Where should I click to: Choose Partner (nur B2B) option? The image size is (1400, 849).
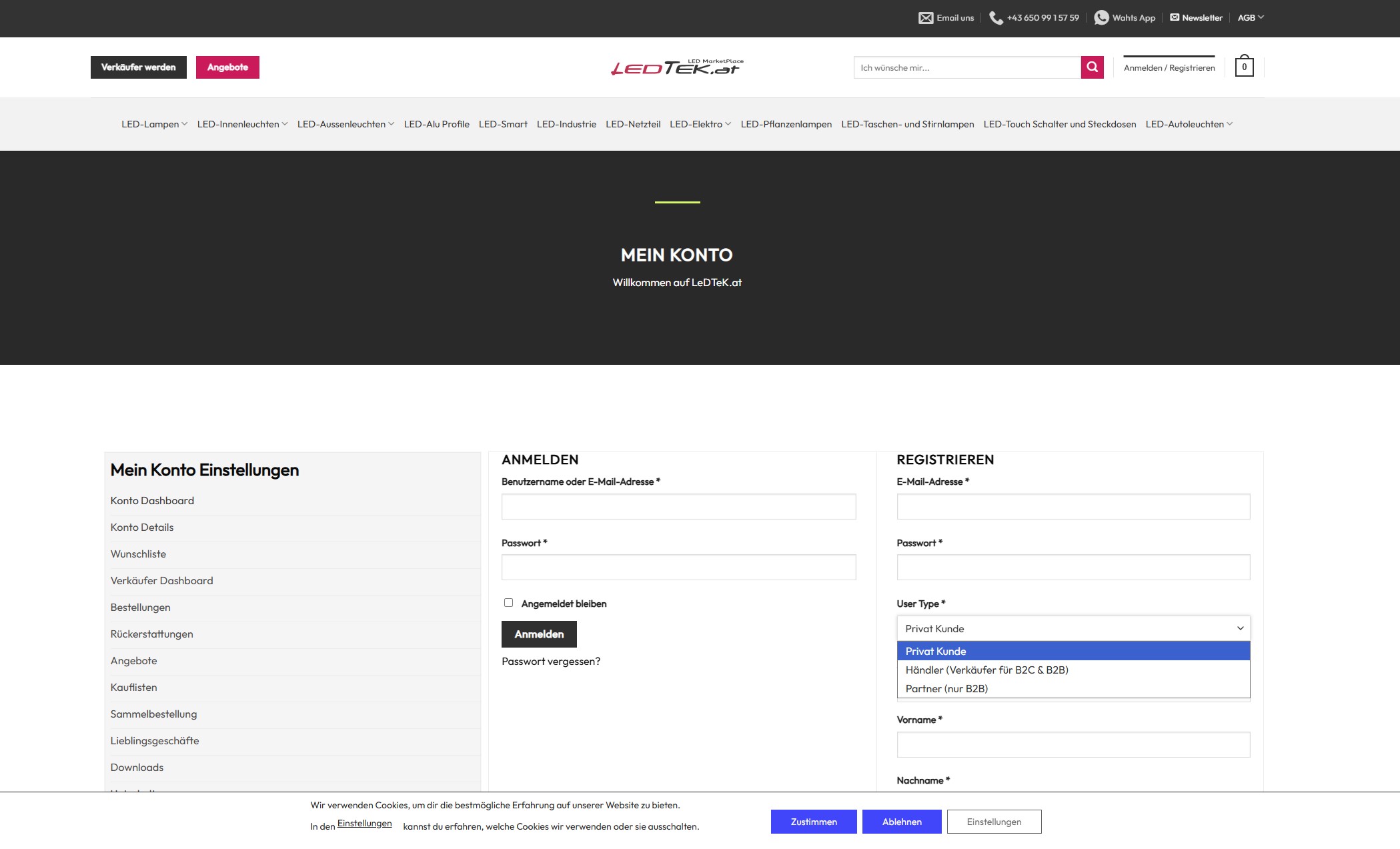point(946,688)
